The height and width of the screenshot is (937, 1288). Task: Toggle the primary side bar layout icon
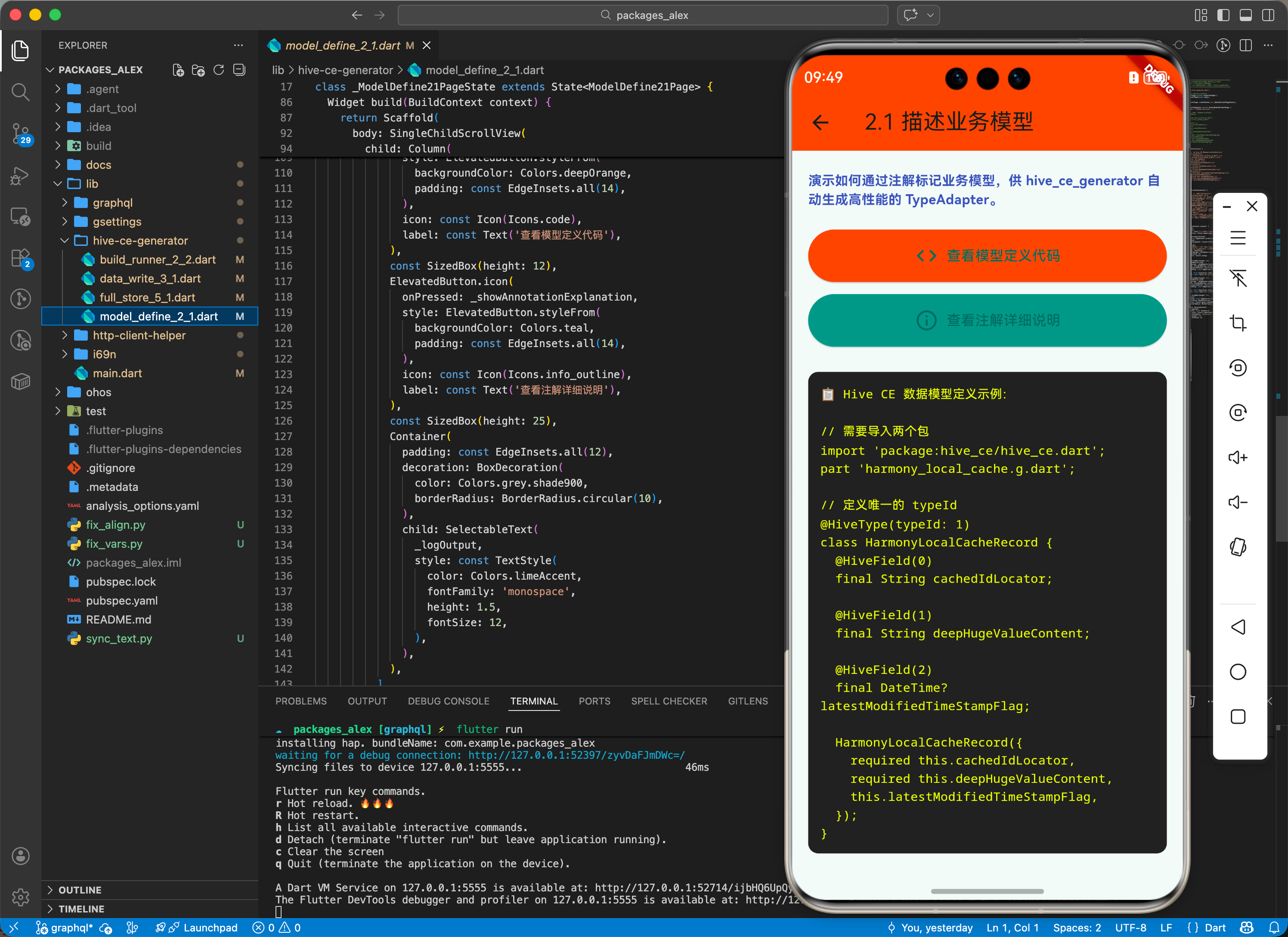(x=1223, y=16)
